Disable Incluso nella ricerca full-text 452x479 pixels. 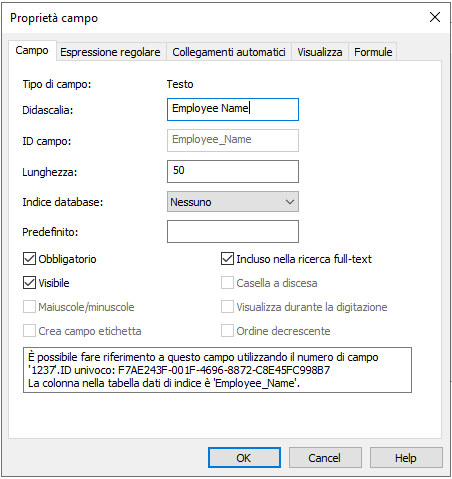227,259
